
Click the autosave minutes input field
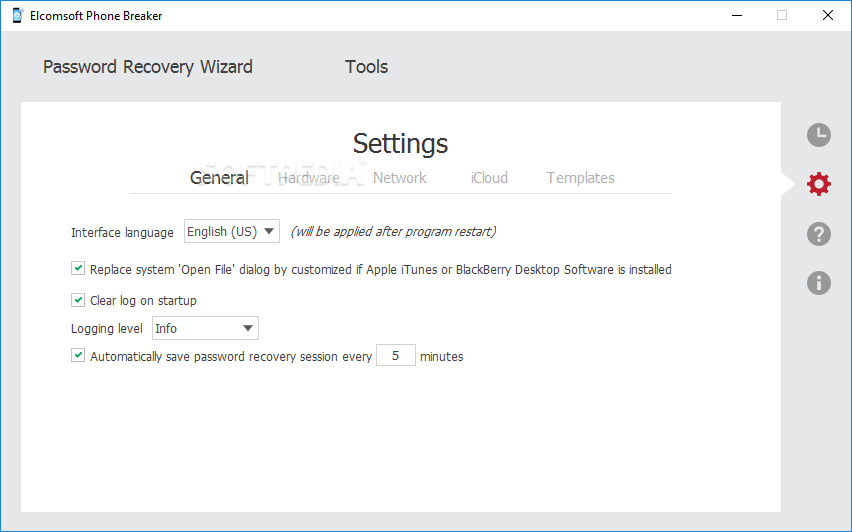[396, 355]
